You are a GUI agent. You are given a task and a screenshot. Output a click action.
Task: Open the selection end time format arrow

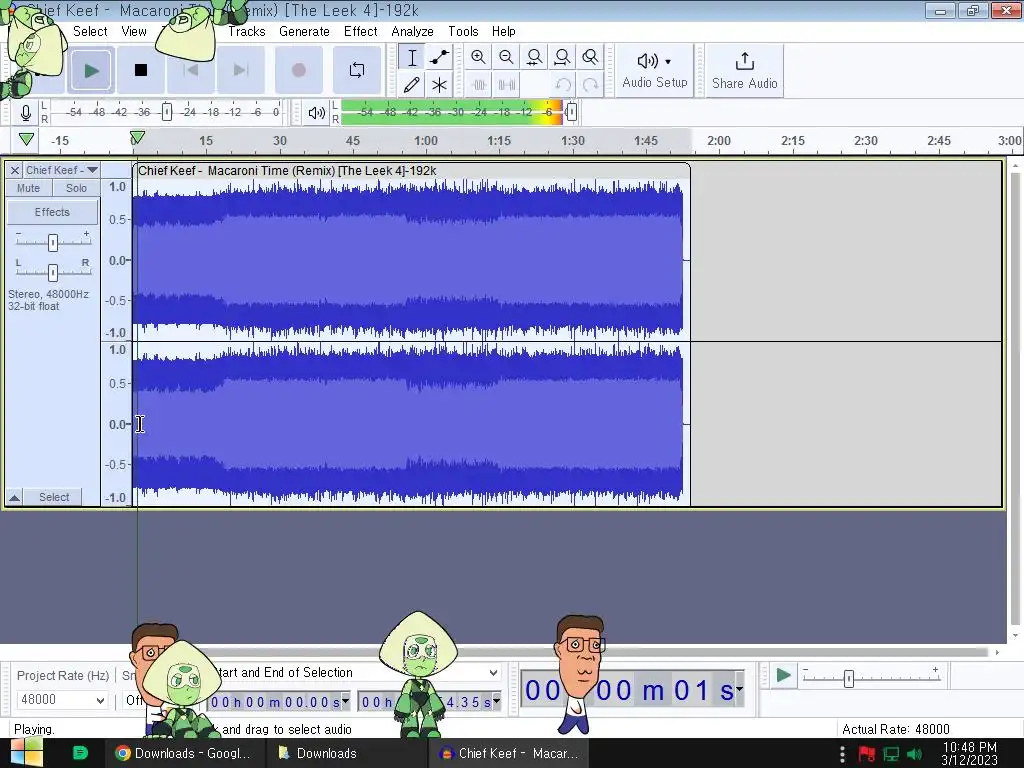tap(497, 701)
